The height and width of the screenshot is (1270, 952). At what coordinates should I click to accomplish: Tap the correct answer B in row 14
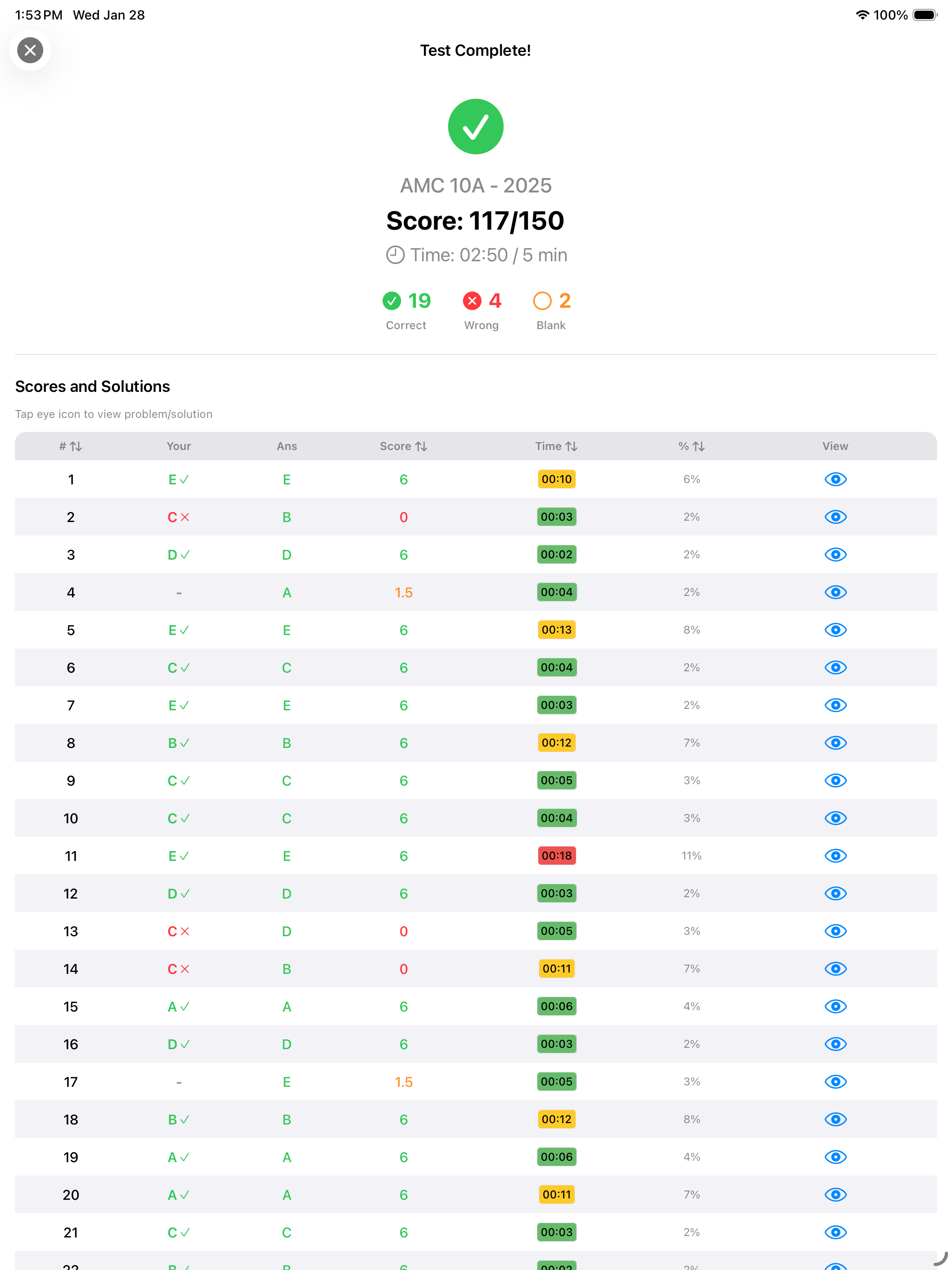point(286,969)
